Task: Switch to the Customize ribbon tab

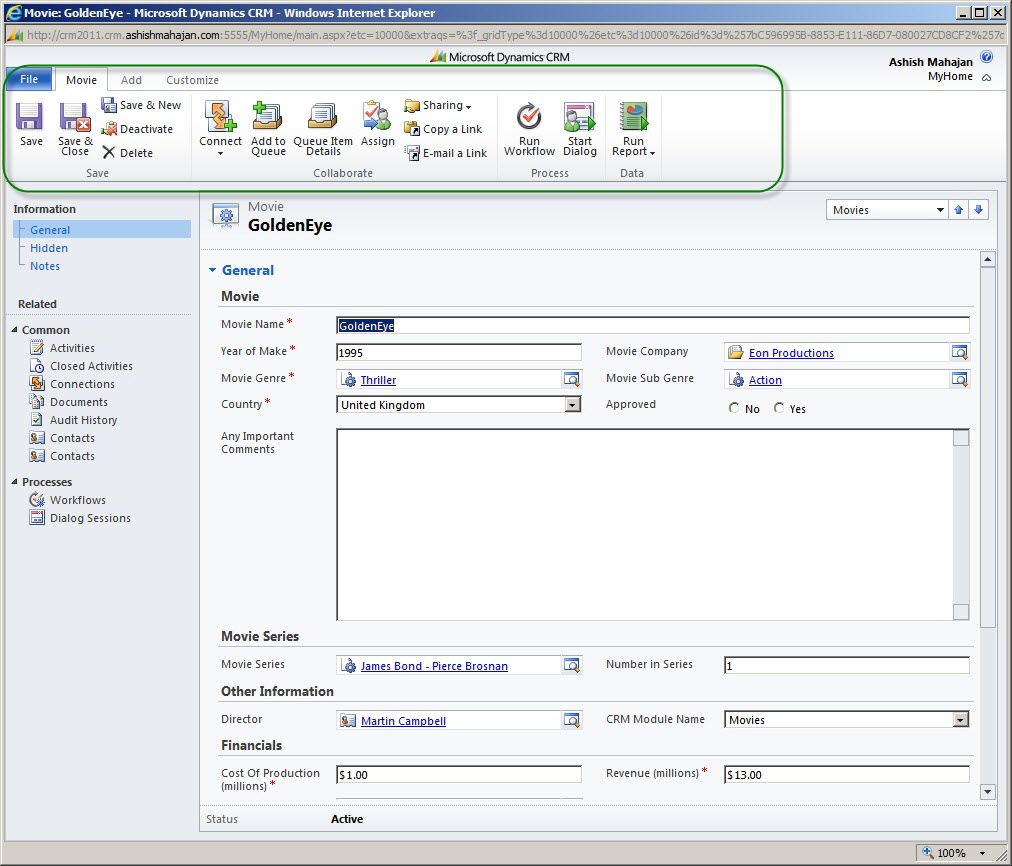Action: [192, 80]
